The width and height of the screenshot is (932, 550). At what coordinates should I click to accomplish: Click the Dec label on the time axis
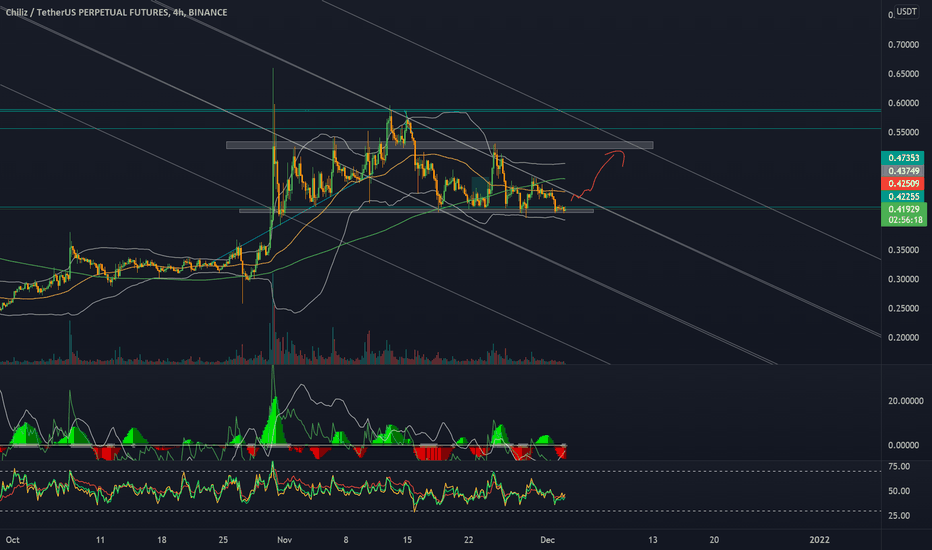[x=547, y=540]
